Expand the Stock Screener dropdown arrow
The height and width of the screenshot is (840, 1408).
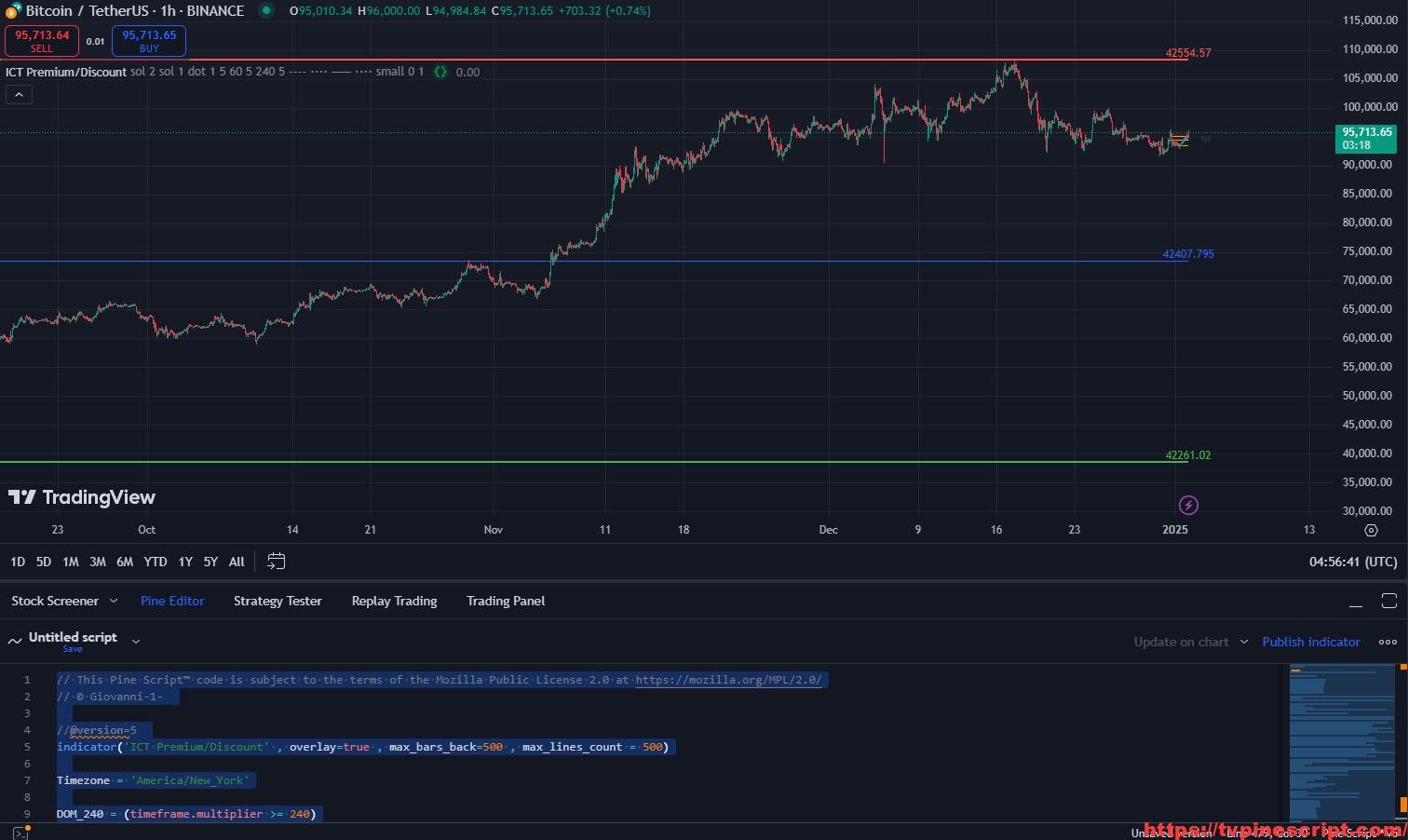pos(114,602)
